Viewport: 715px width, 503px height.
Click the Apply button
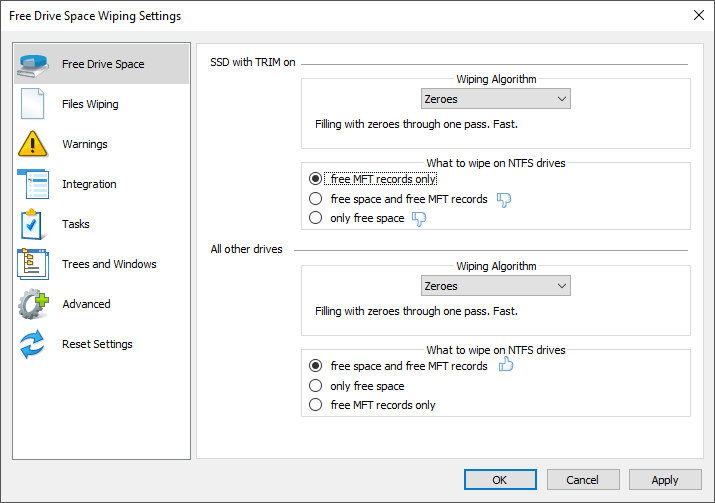point(665,480)
